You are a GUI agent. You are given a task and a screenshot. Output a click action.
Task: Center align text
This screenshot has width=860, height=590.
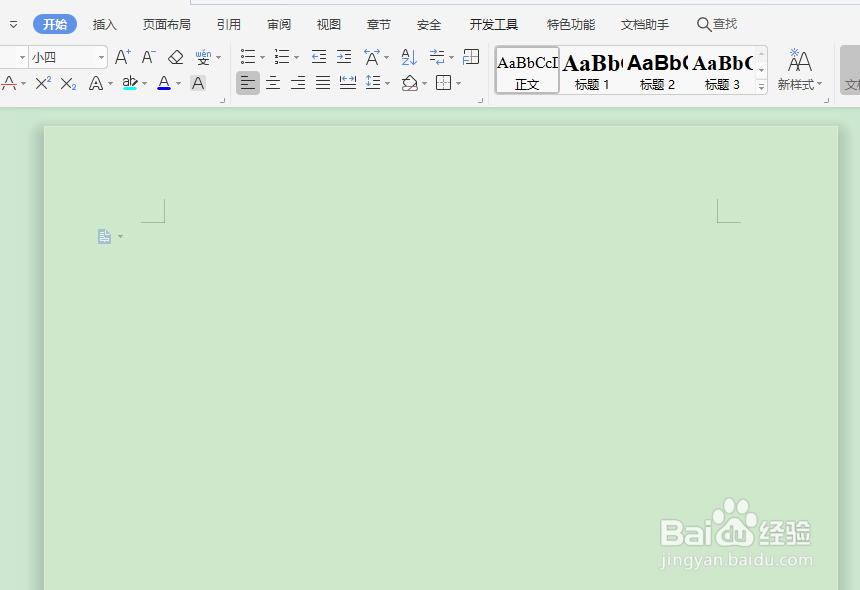[x=273, y=83]
